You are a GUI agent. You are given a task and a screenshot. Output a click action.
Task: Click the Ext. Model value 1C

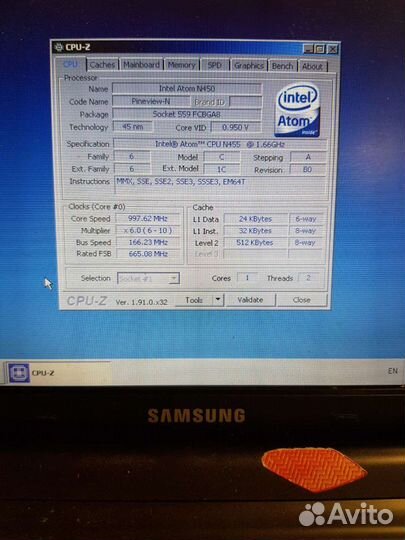221,169
